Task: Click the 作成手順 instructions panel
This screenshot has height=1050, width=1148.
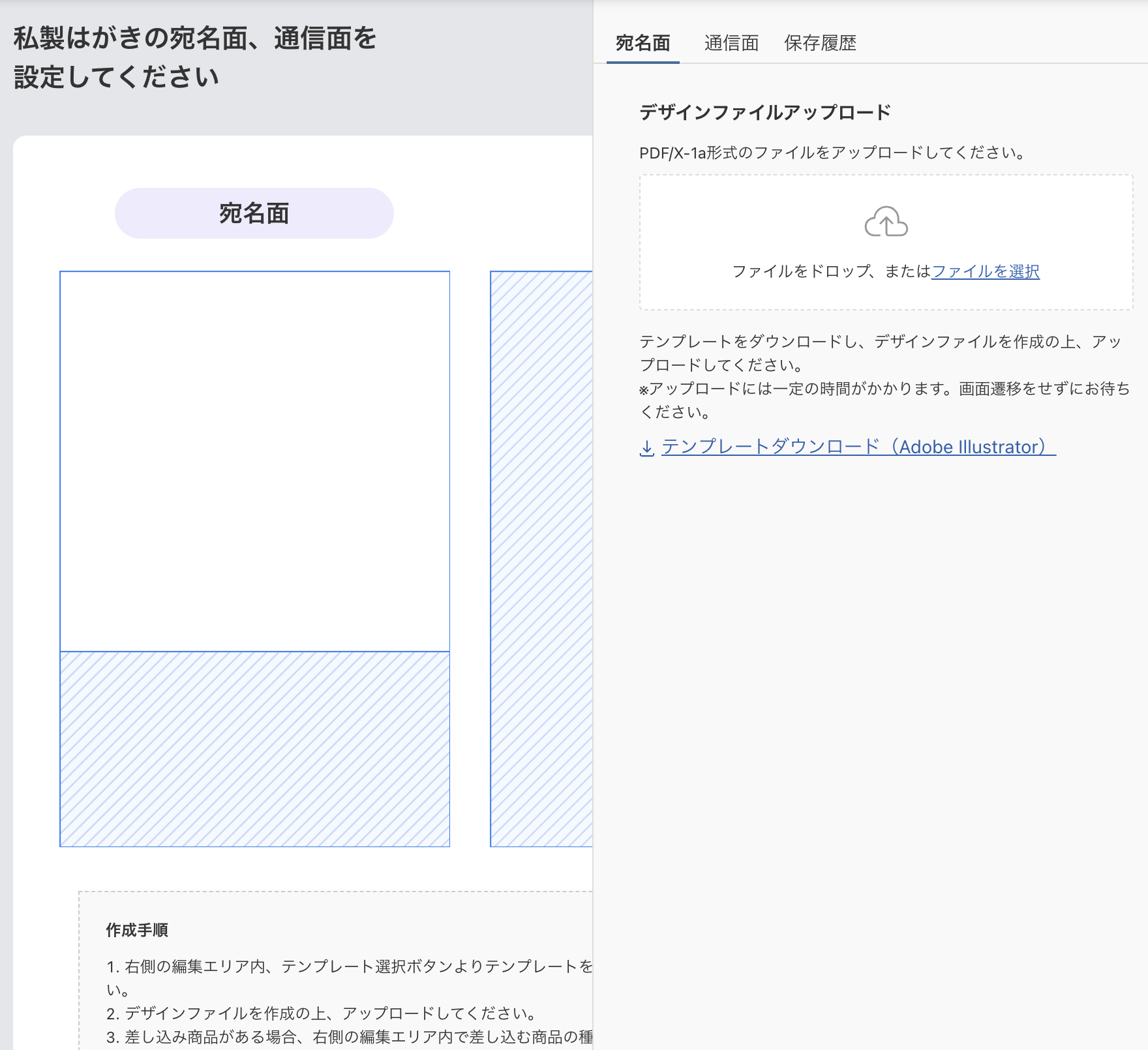Action: click(x=326, y=959)
